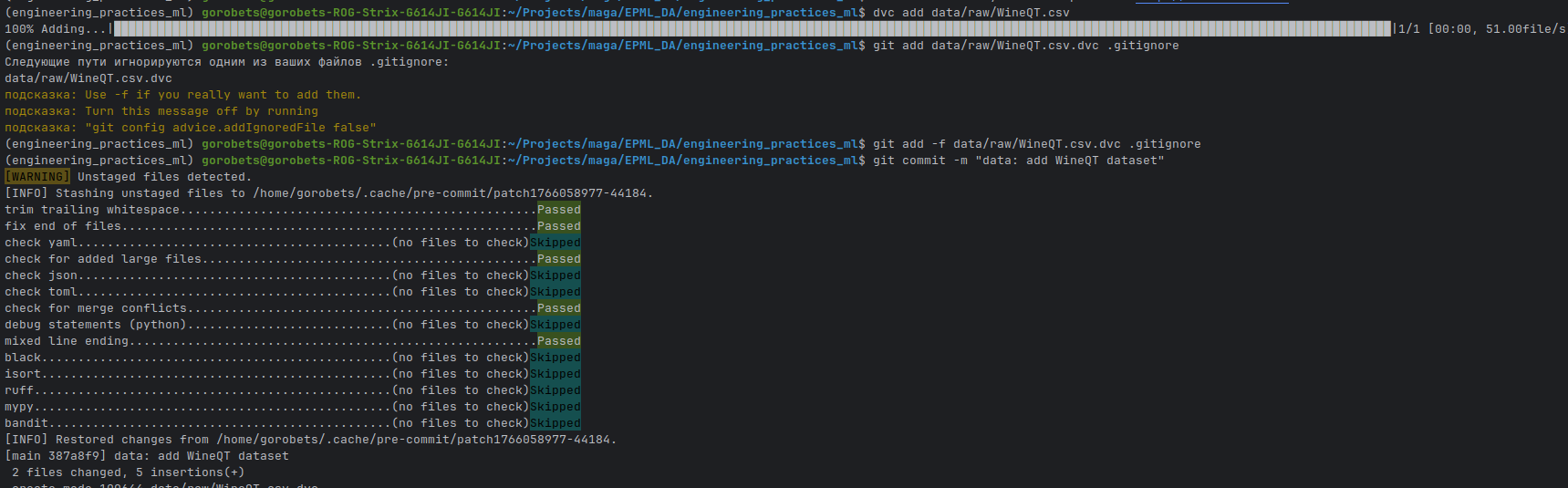Click the stash patch path in Stashing line
This screenshot has height=488, width=1568.
[x=452, y=193]
